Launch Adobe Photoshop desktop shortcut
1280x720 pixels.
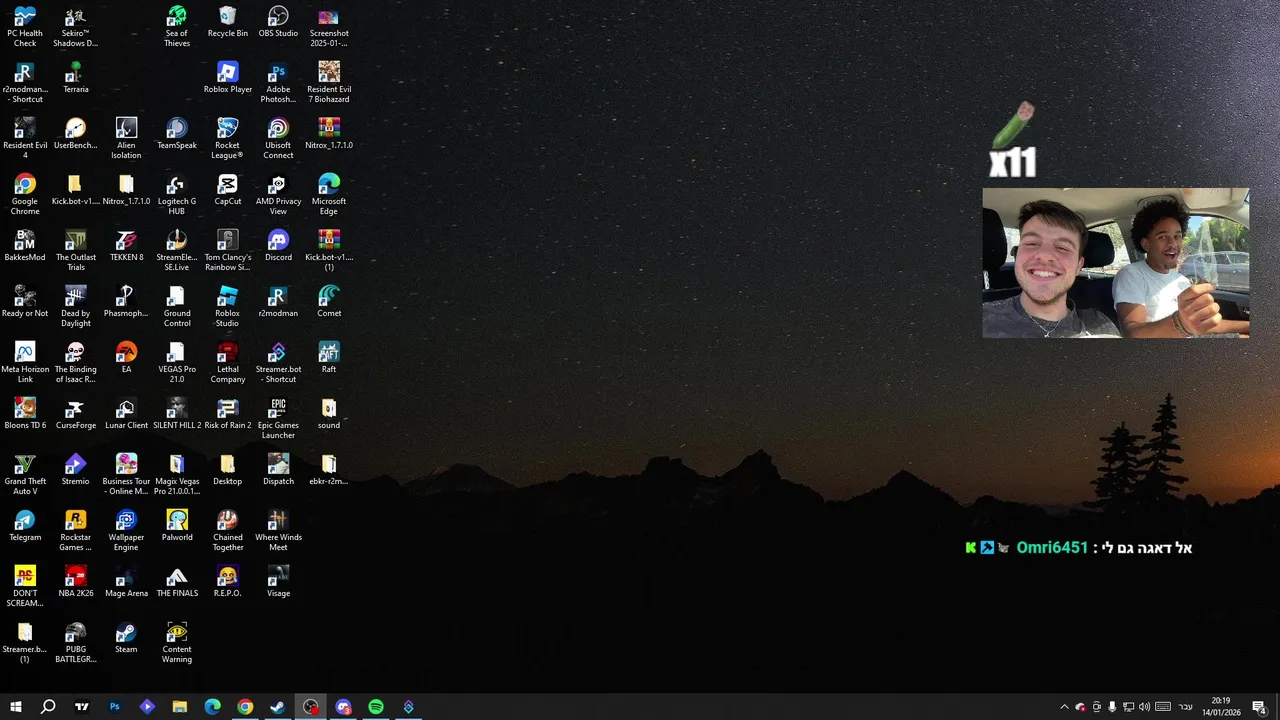(x=278, y=83)
